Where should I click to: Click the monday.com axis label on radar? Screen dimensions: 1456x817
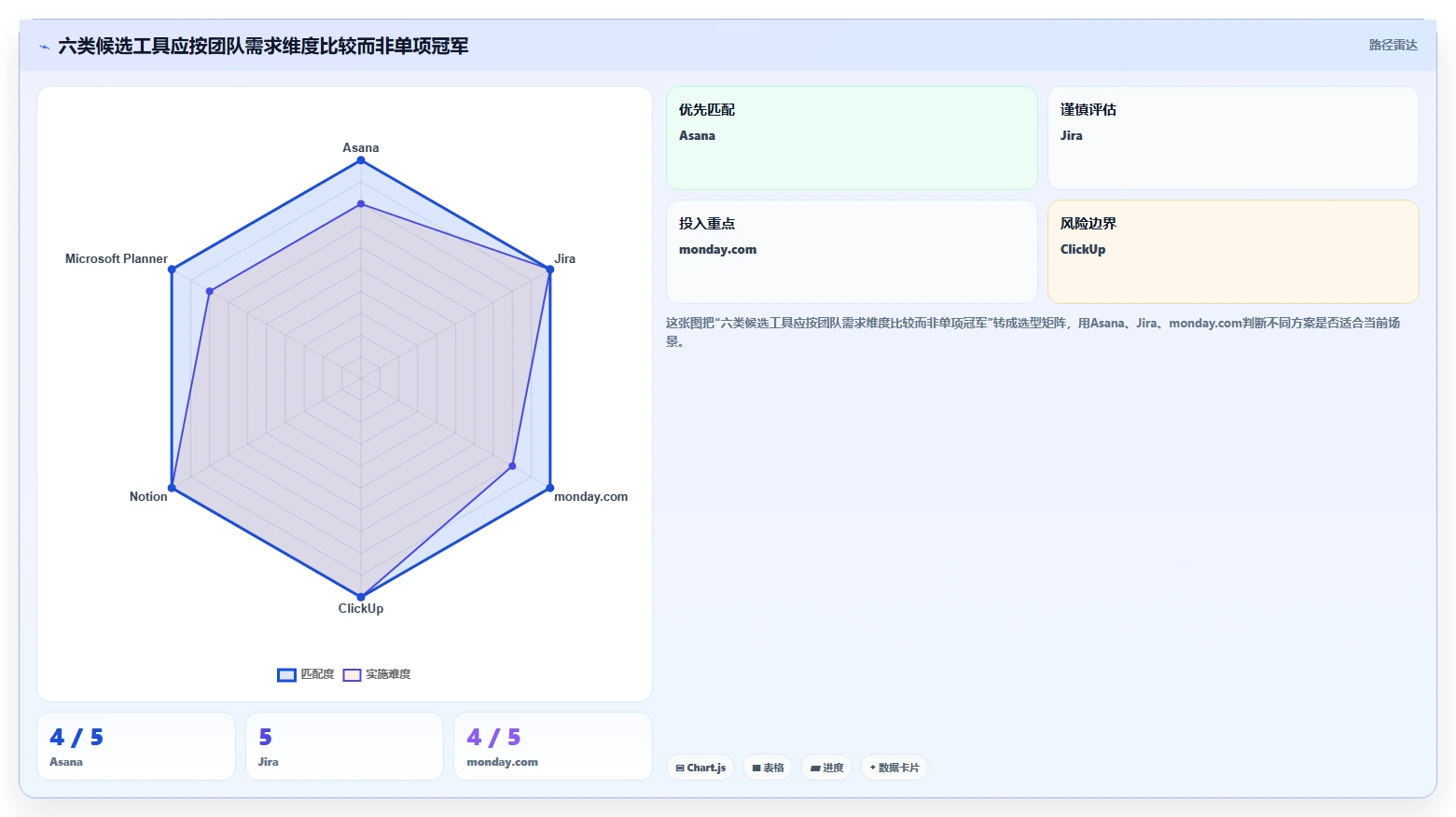[591, 496]
